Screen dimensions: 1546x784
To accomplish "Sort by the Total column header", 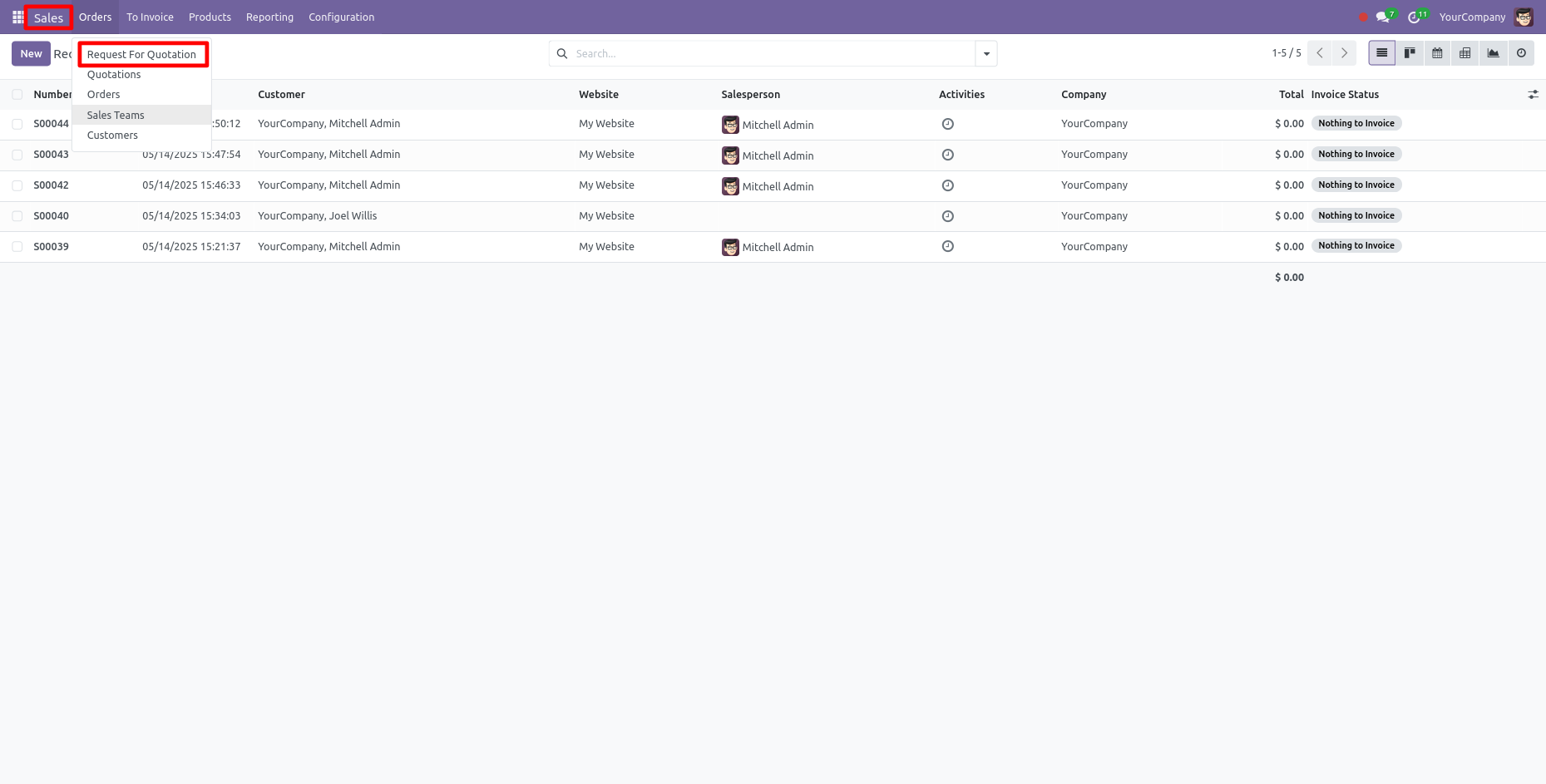I will pyautogui.click(x=1291, y=95).
